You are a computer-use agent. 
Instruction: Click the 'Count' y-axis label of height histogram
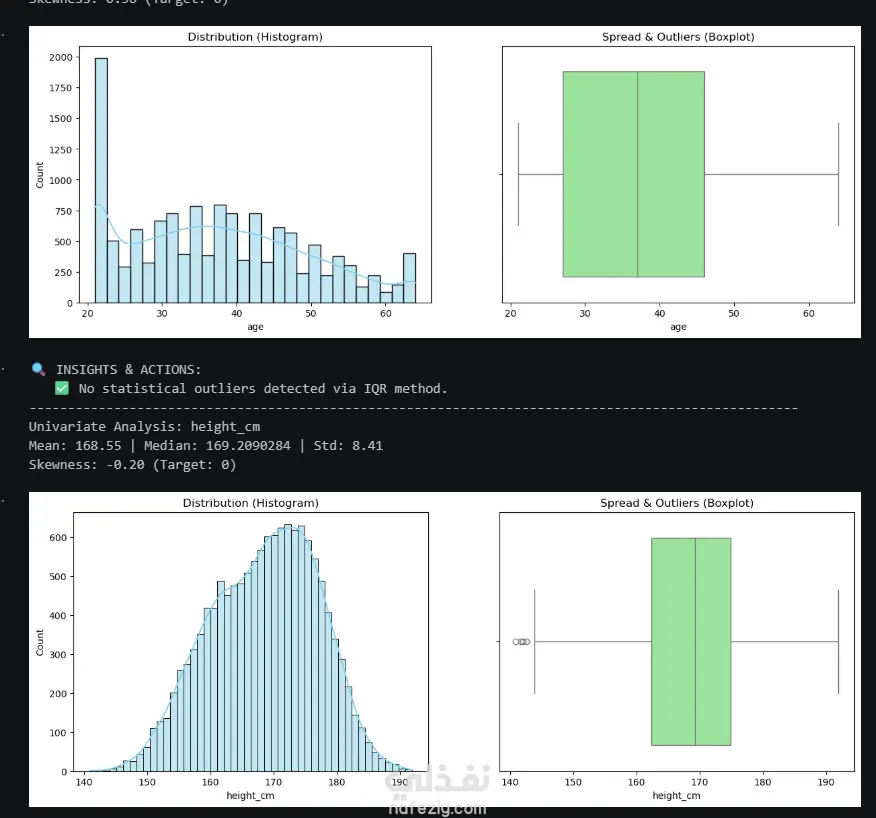tap(40, 642)
